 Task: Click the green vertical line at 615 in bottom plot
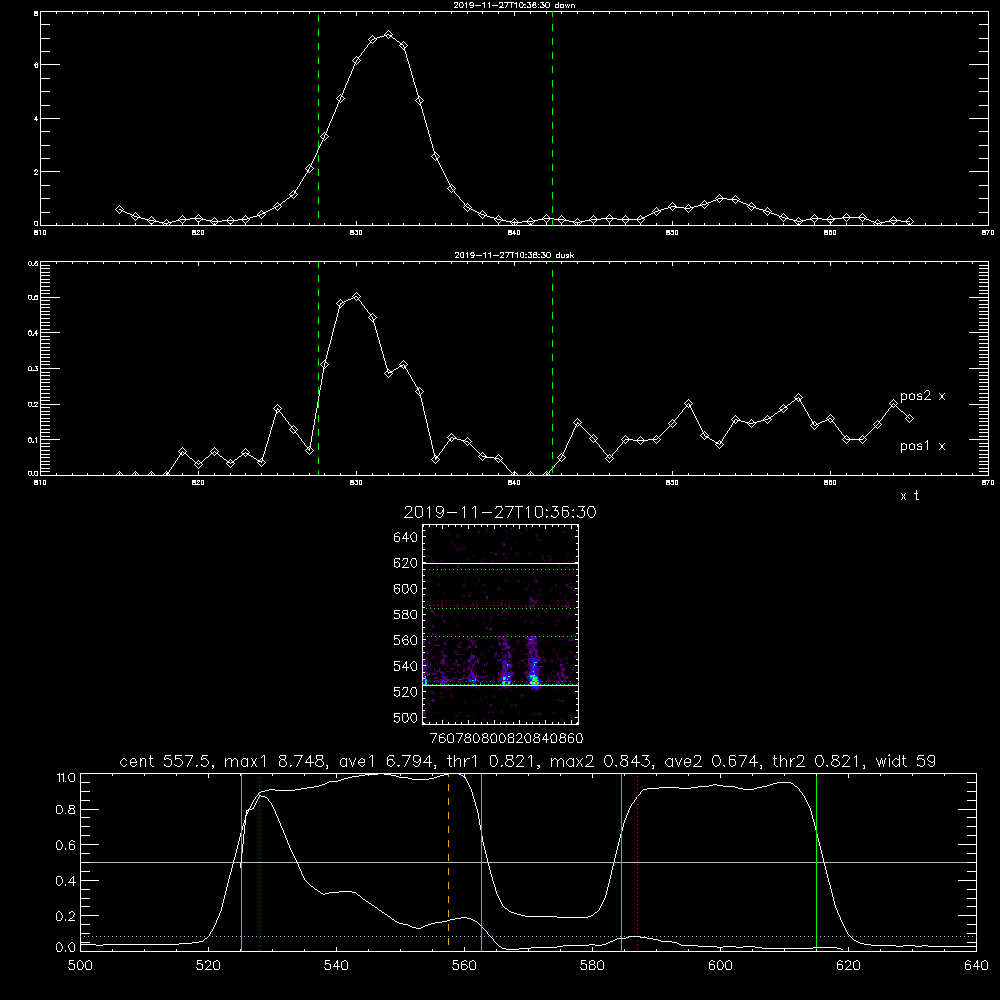click(816, 862)
